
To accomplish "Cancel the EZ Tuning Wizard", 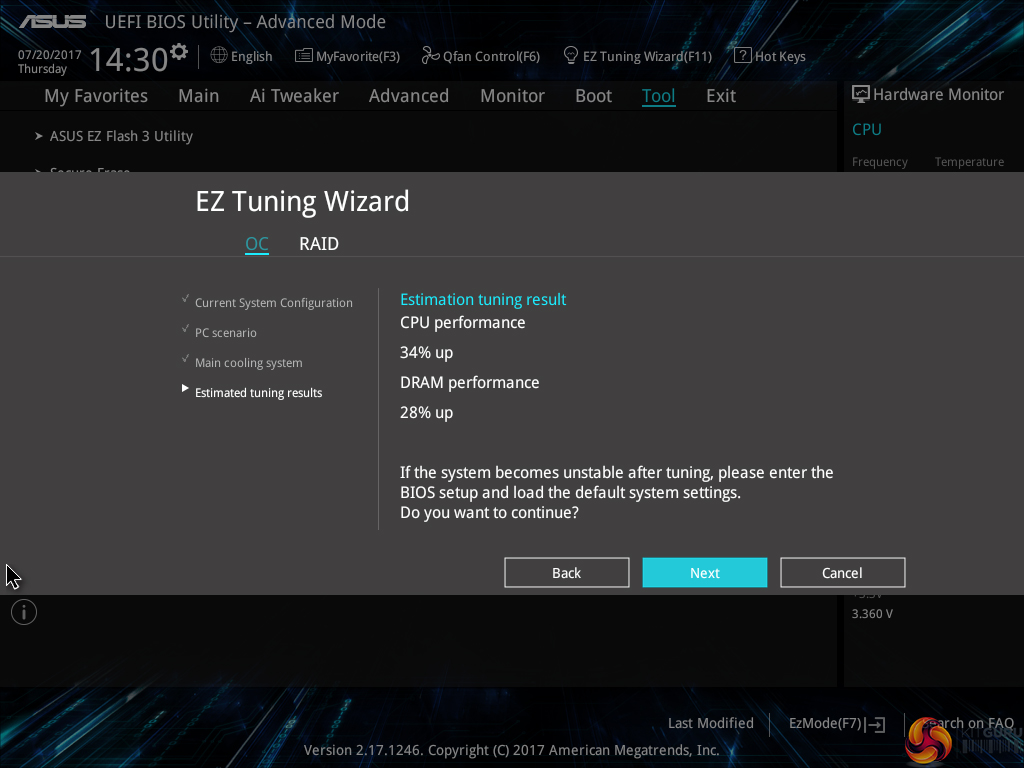I will [842, 573].
